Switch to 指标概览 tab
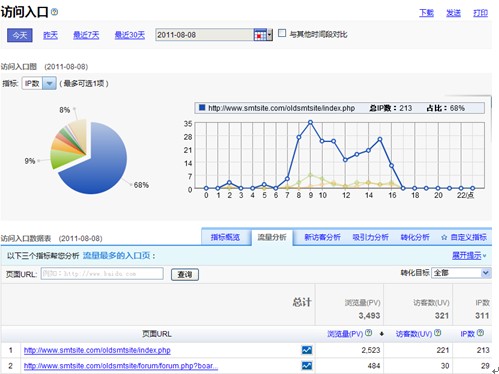The image size is (499, 374). (x=225, y=237)
